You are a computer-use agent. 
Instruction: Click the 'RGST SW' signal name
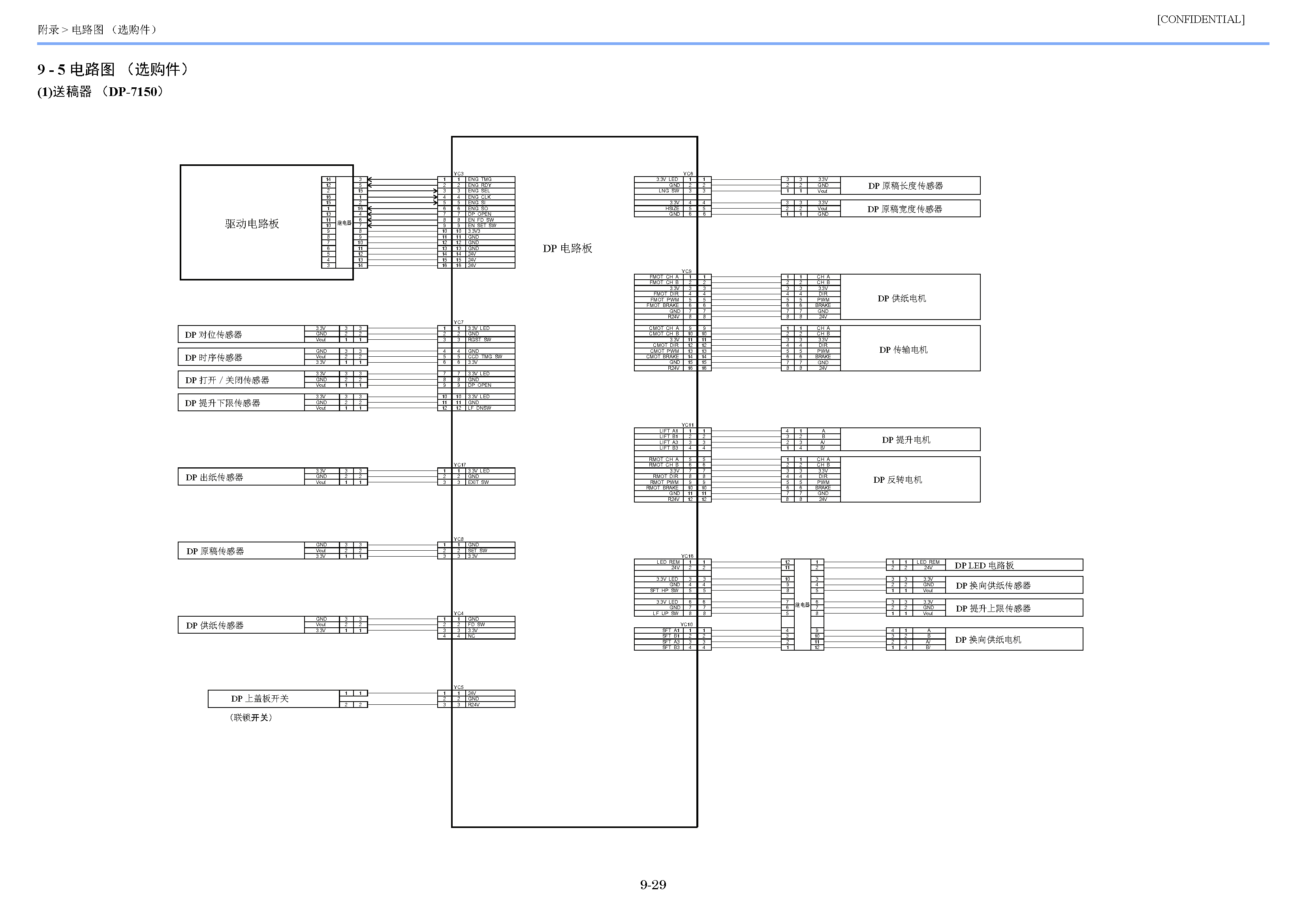point(480,340)
